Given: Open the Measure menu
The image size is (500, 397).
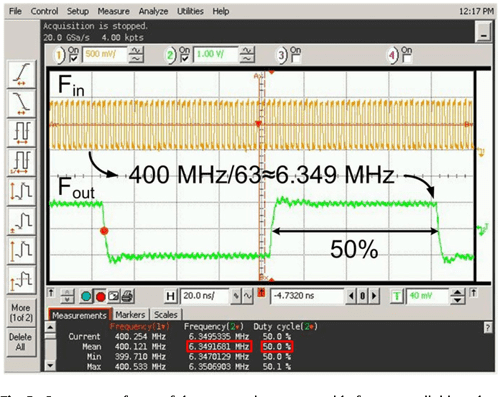Looking at the screenshot, I should [113, 11].
